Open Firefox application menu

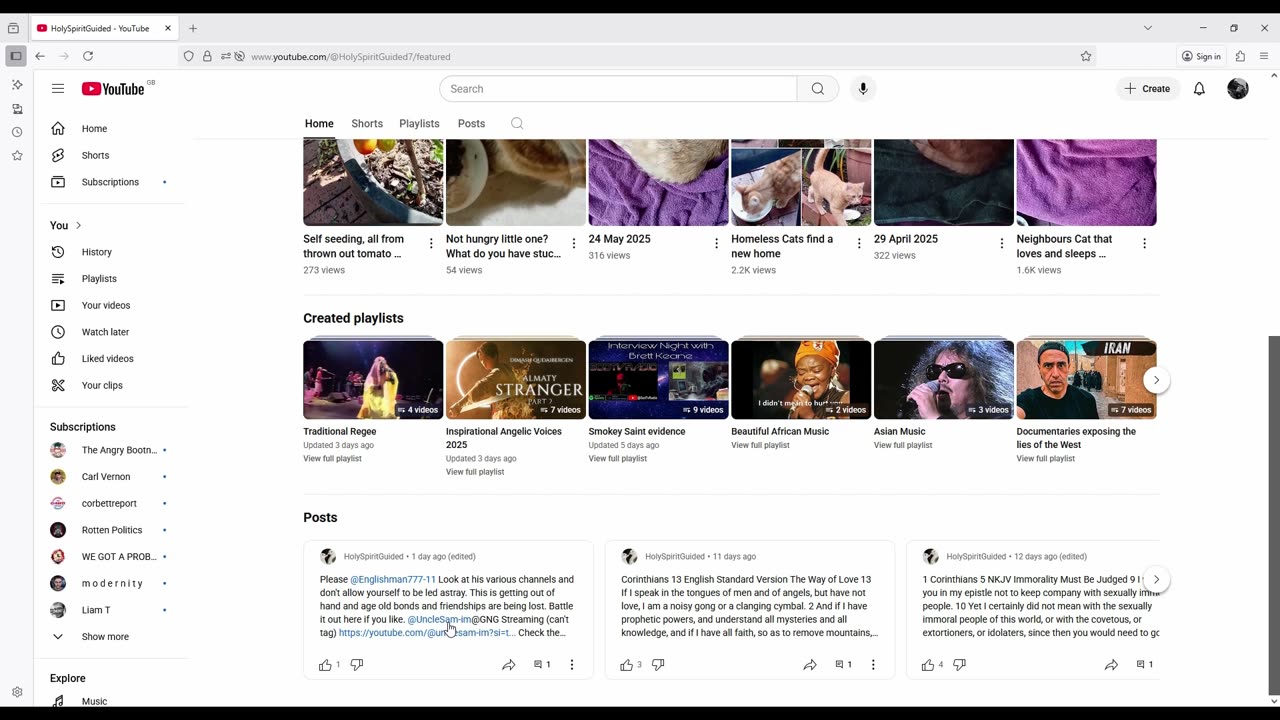coord(1264,57)
